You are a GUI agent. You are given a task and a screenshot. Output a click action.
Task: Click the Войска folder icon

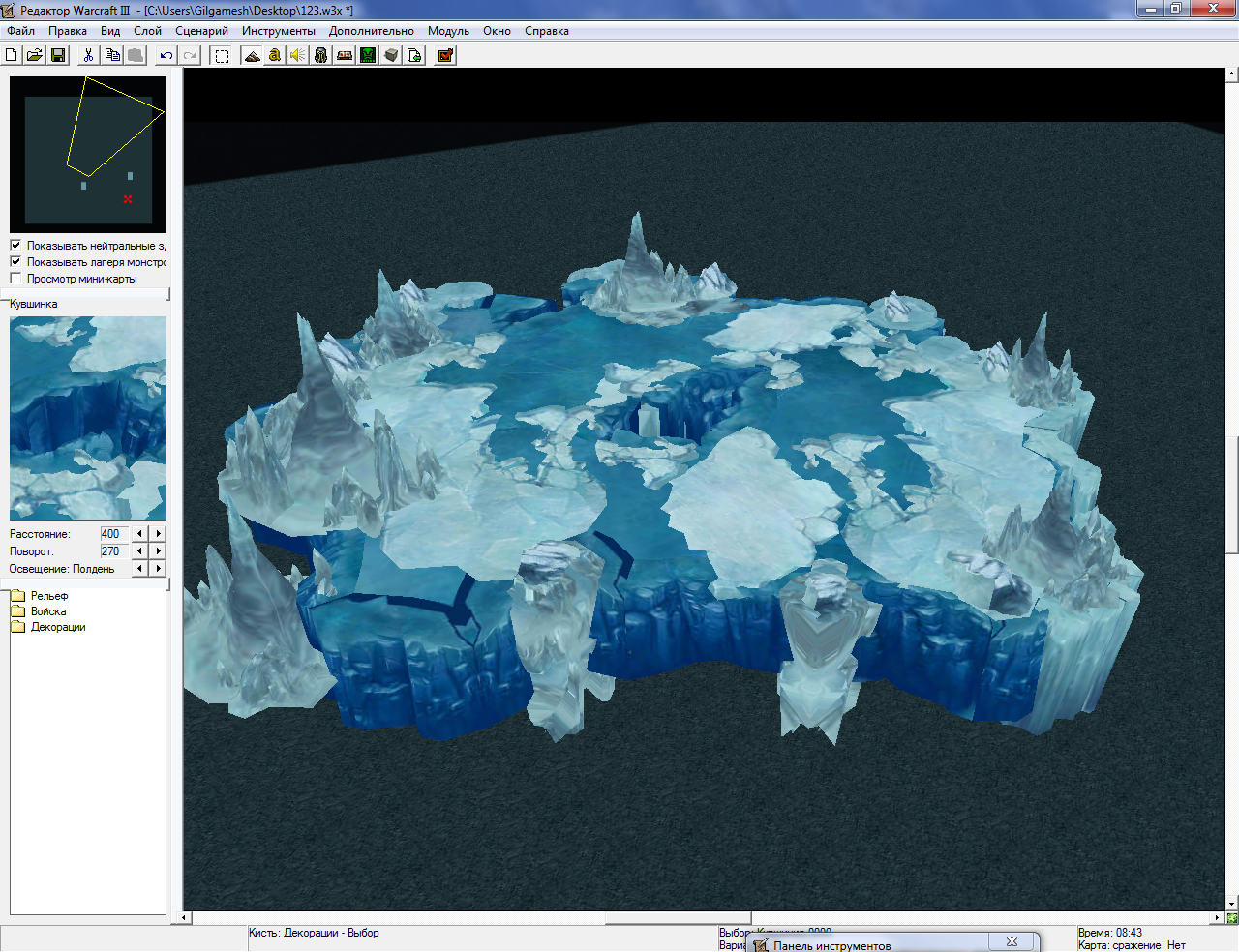click(x=17, y=611)
